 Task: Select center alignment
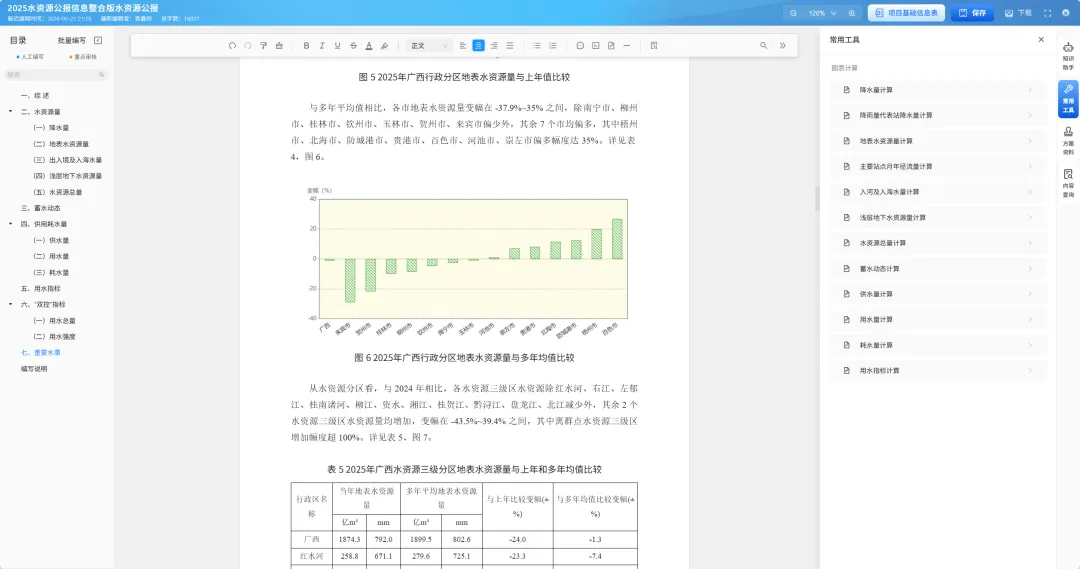point(478,45)
